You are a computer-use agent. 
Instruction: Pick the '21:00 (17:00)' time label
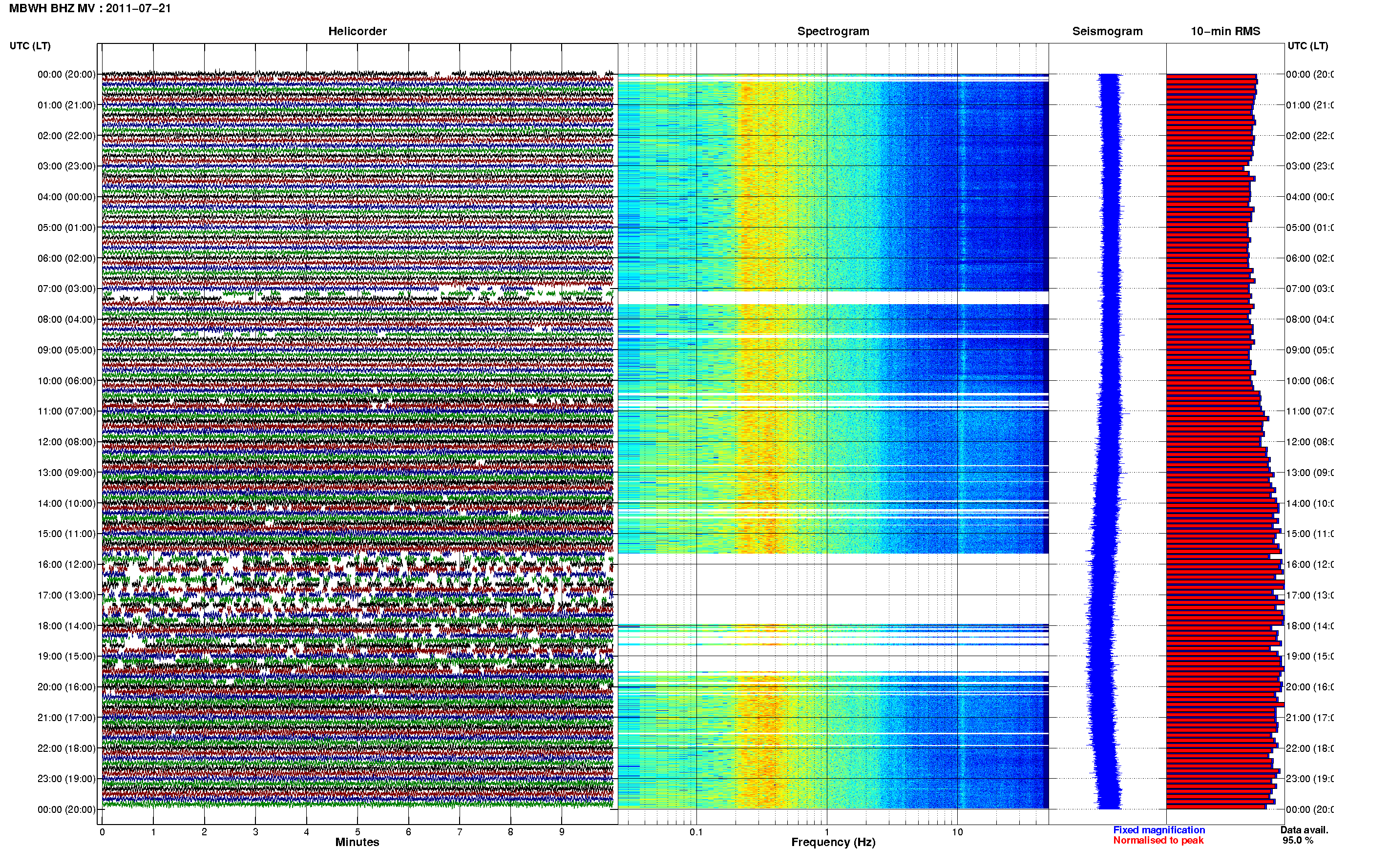click(x=66, y=718)
